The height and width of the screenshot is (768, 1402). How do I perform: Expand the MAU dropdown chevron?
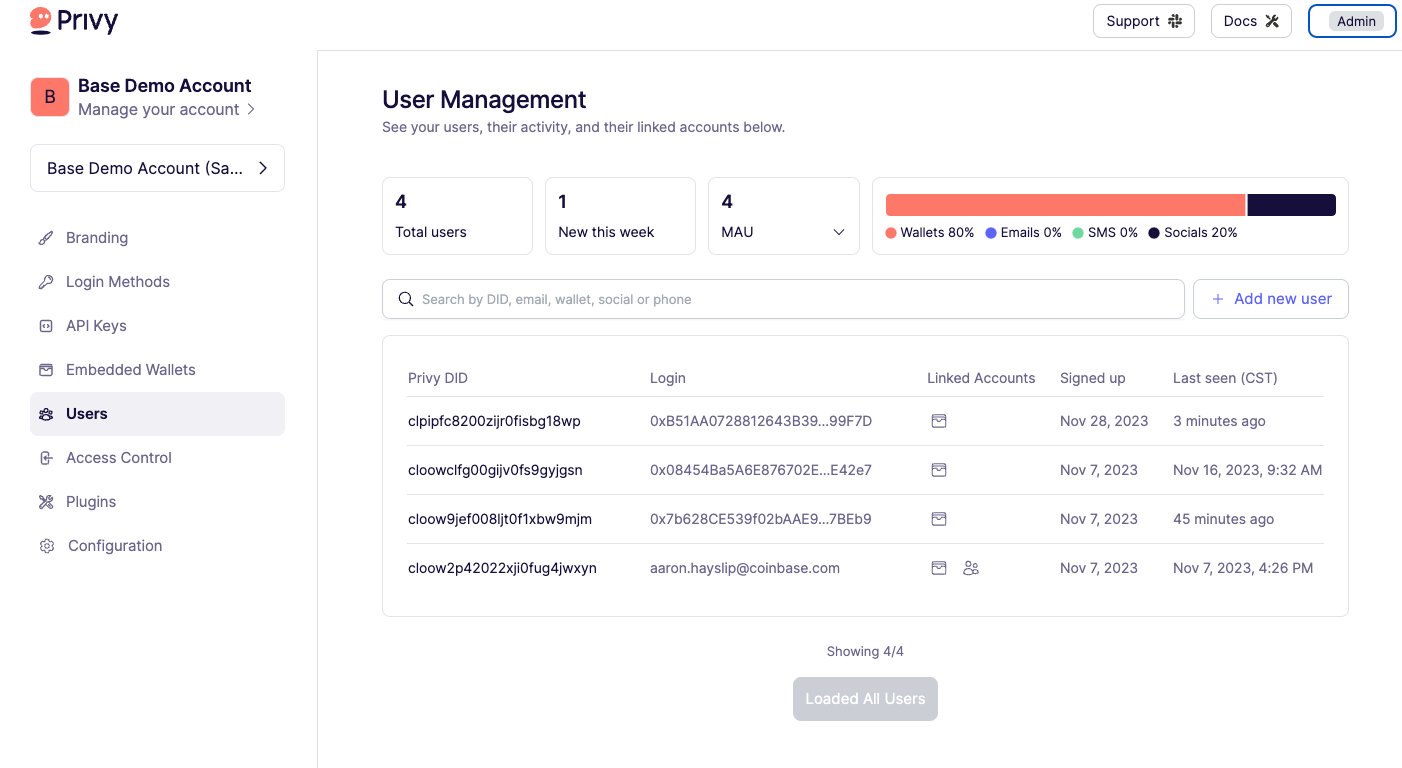(839, 232)
